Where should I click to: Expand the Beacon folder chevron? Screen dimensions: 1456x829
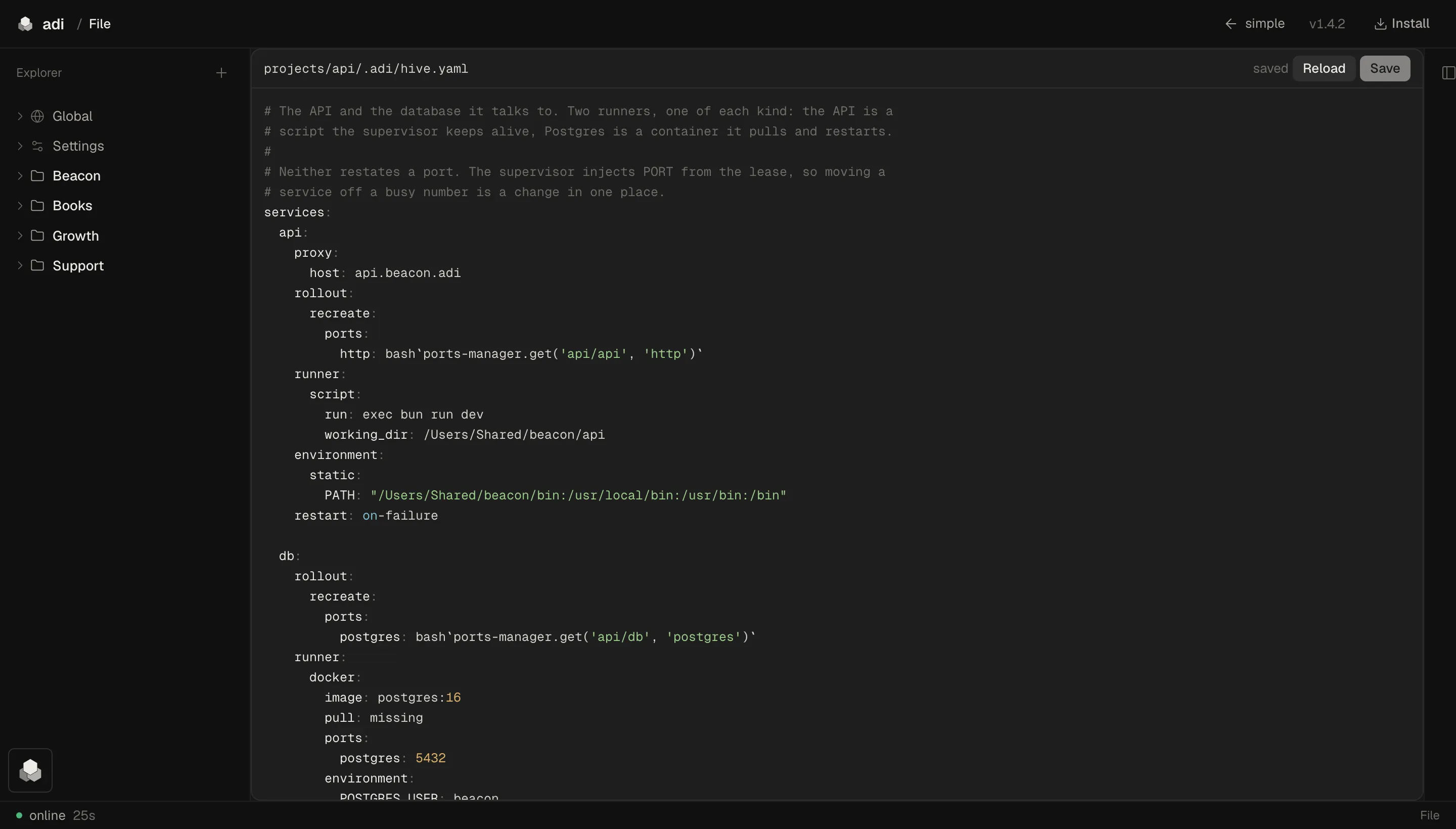[x=20, y=176]
